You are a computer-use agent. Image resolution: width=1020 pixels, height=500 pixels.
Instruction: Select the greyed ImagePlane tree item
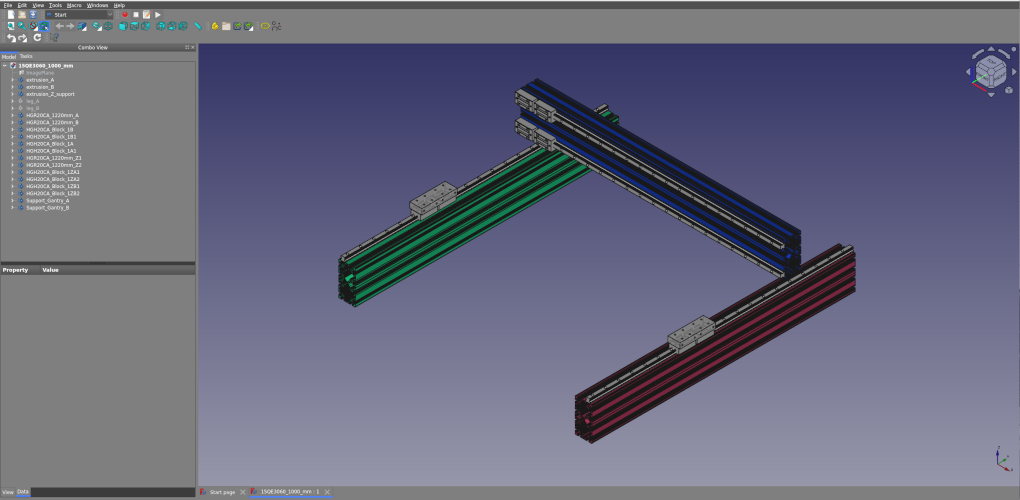(x=40, y=73)
